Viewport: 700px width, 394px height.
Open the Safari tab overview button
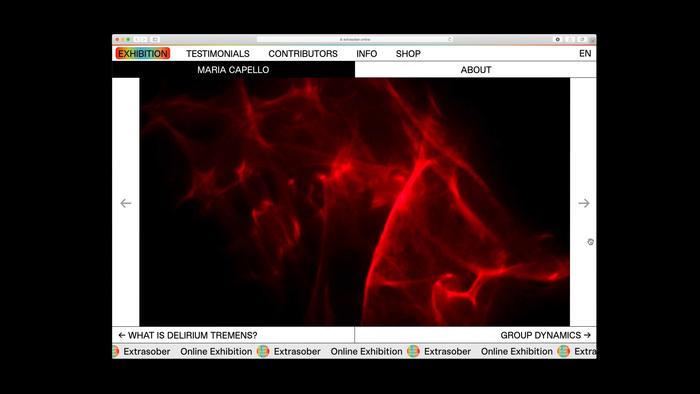582,39
